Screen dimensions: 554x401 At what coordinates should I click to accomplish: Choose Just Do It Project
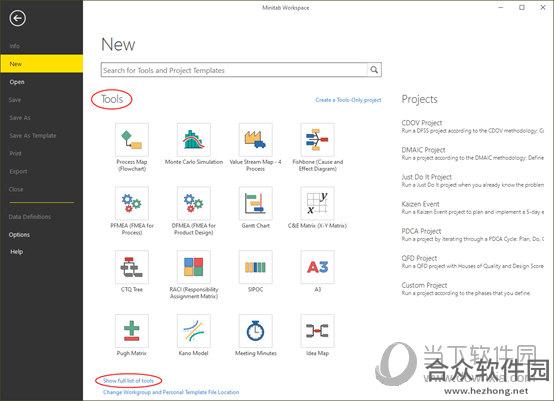(x=472, y=181)
